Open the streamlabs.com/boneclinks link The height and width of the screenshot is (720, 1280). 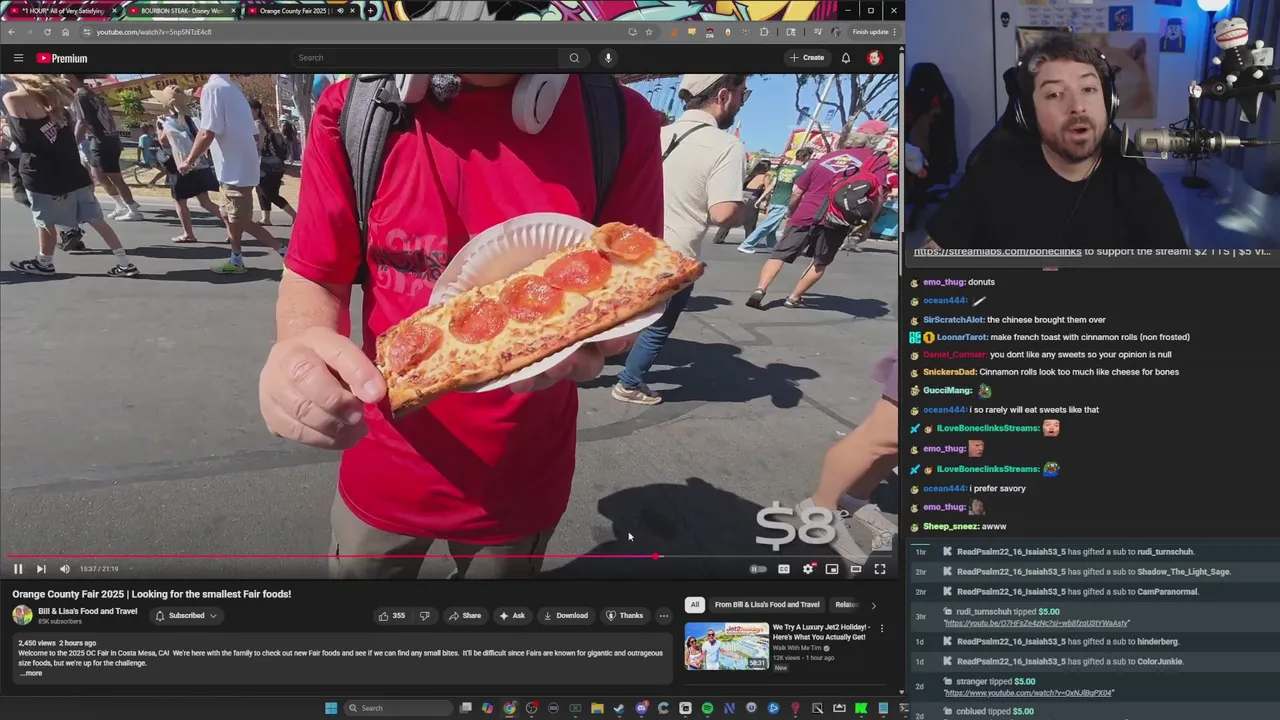coord(997,252)
